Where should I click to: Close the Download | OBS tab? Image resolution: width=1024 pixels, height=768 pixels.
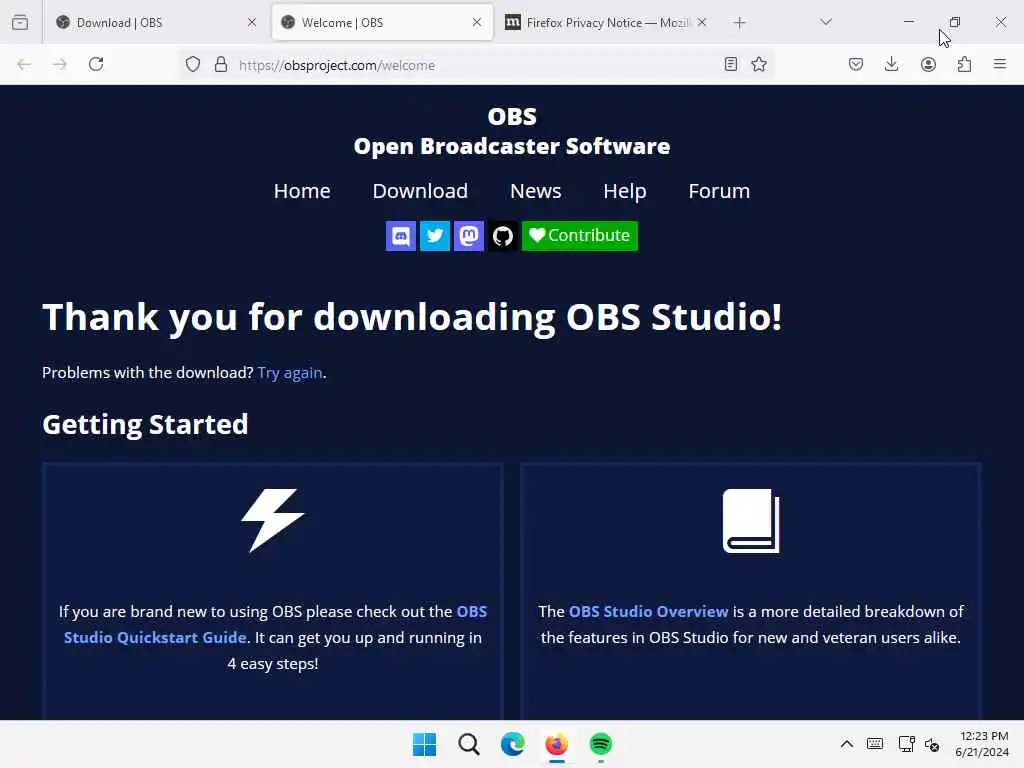coord(252,22)
